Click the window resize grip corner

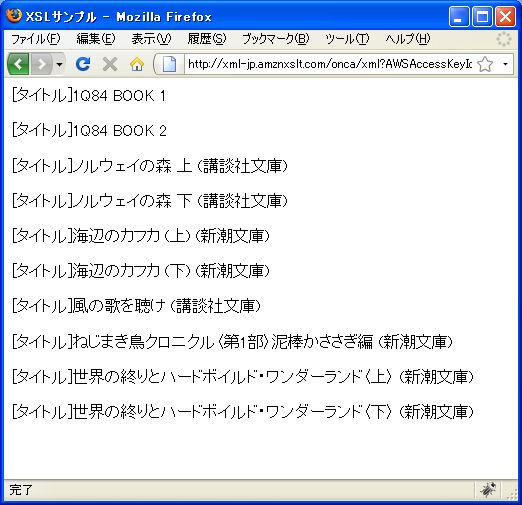[512, 494]
